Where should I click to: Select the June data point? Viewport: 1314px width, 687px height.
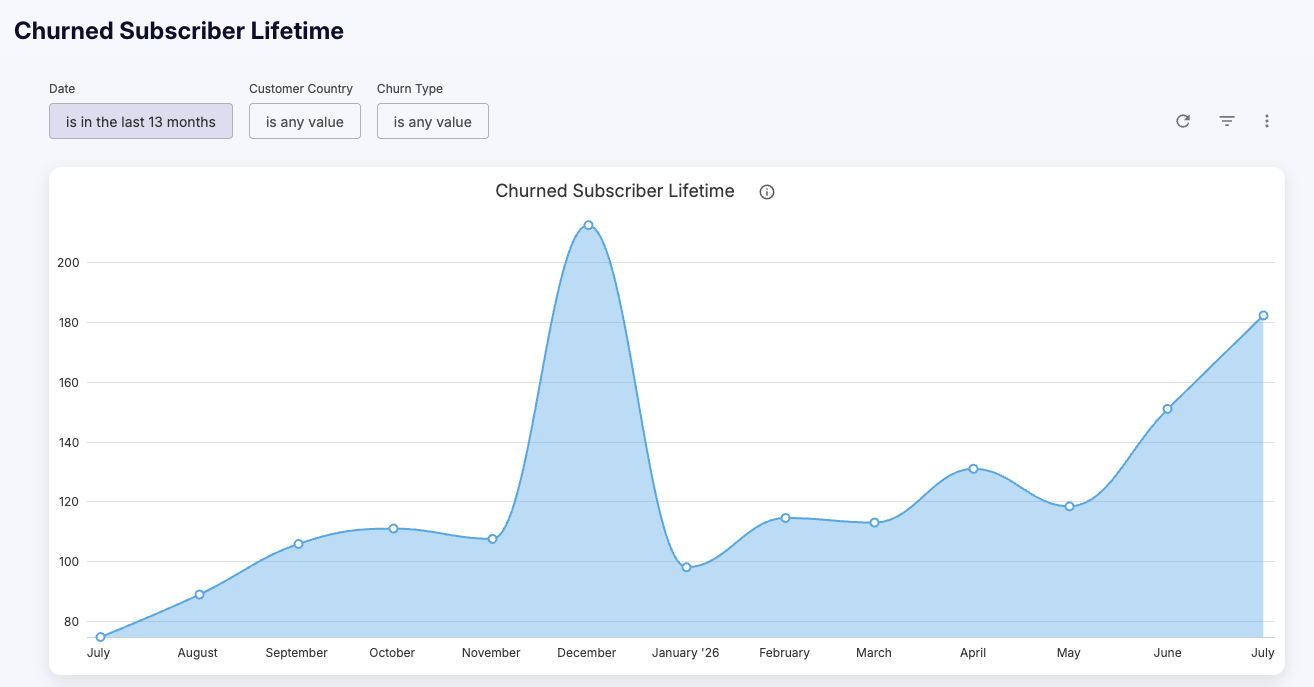[1167, 408]
